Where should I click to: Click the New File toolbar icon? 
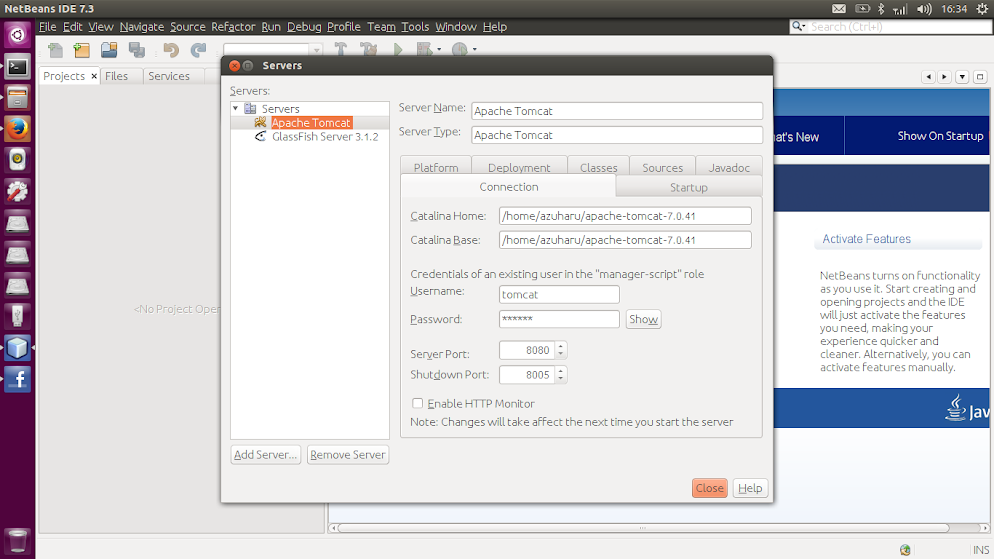[x=55, y=50]
